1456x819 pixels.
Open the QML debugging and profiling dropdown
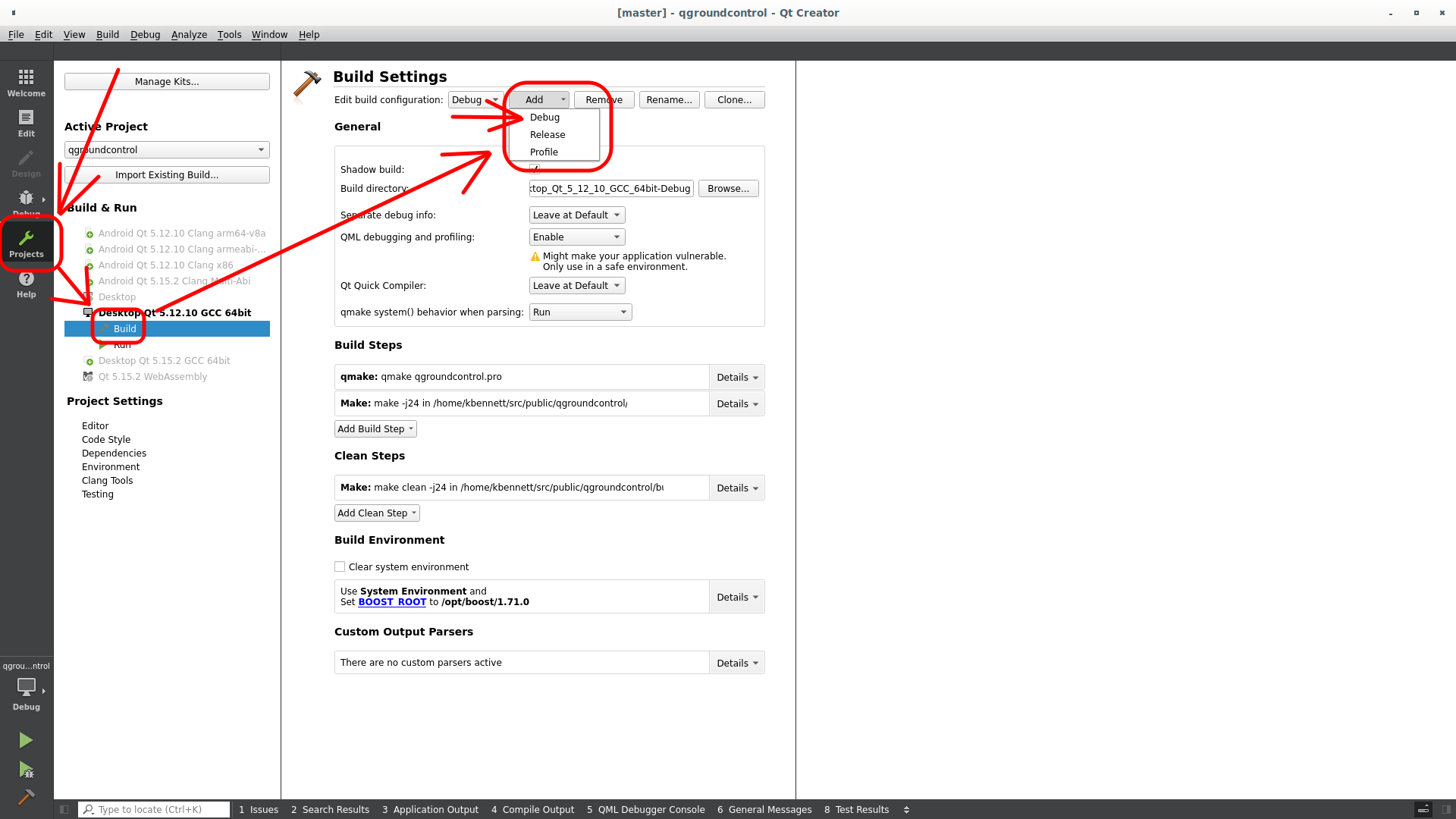[576, 237]
